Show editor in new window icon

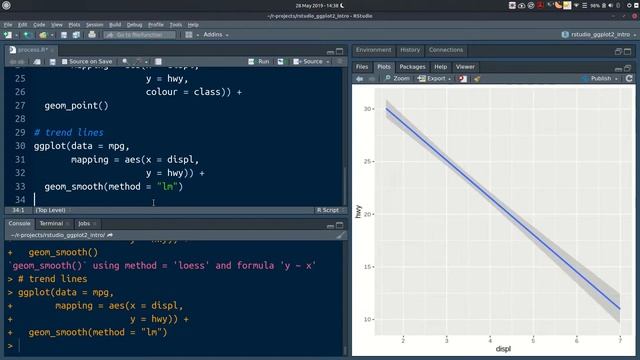pos(37,62)
